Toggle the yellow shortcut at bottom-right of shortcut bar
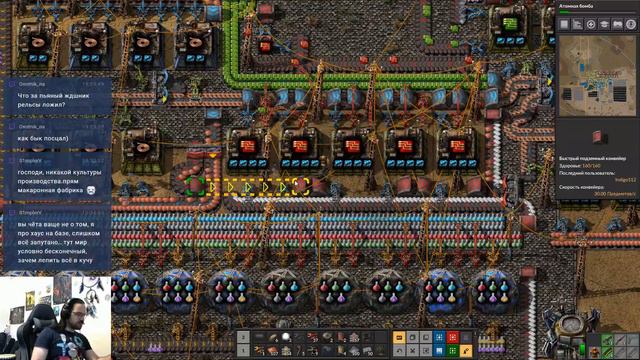640x360 pixels. [466, 350]
